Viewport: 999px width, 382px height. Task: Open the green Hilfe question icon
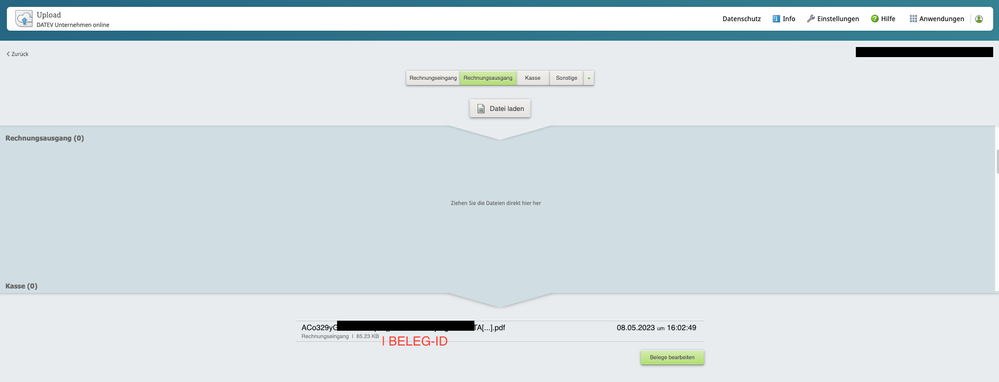(875, 19)
